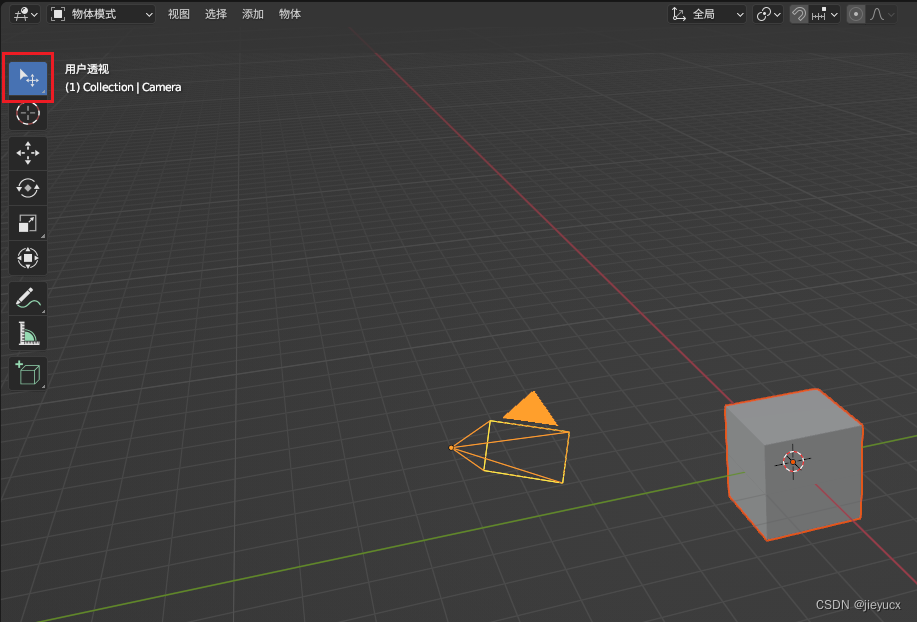Activate the Scale tool

28,223
